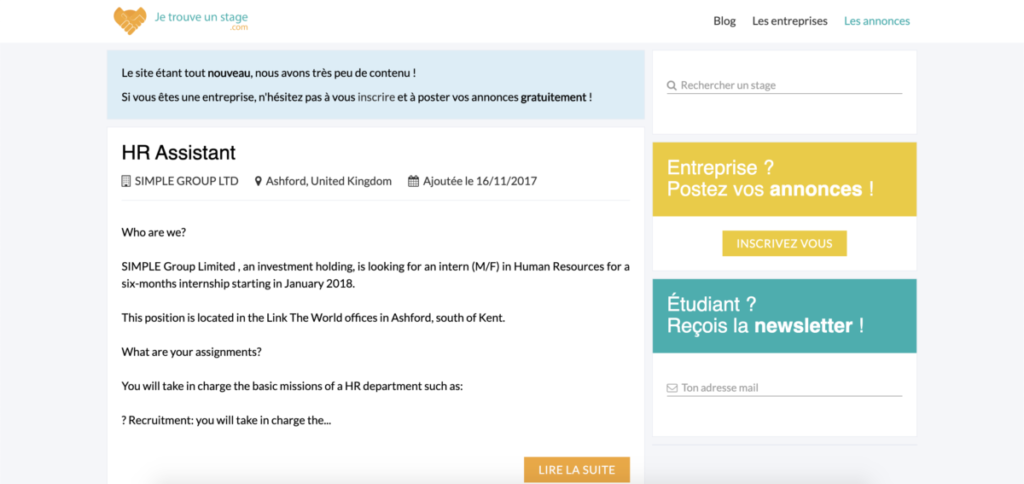This screenshot has height=484, width=1024.
Task: Click the Ajoutée le 16/11/2017 date text
Action: pos(480,181)
